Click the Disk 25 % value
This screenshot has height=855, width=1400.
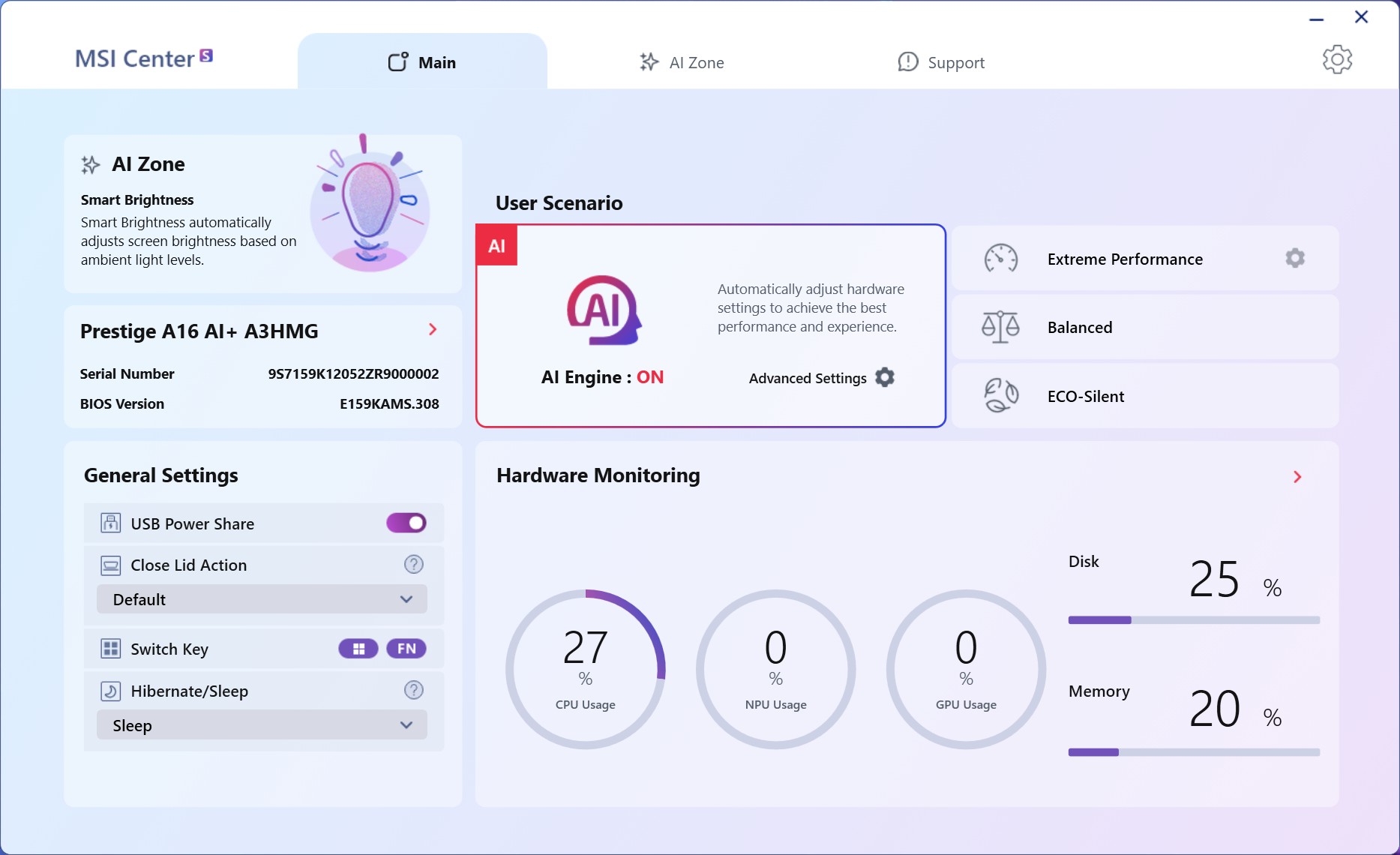coord(1236,579)
